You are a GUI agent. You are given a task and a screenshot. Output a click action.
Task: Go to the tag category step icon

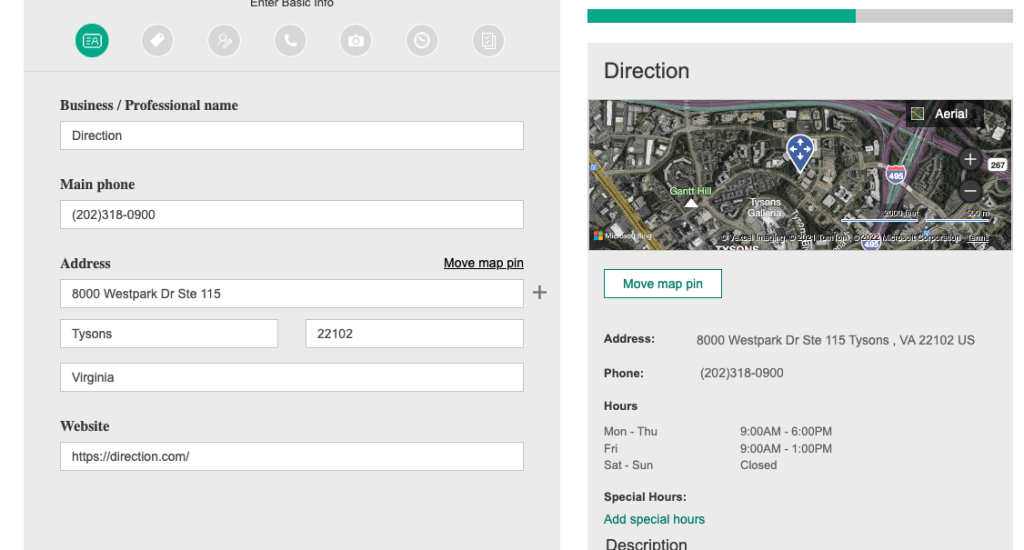click(157, 41)
